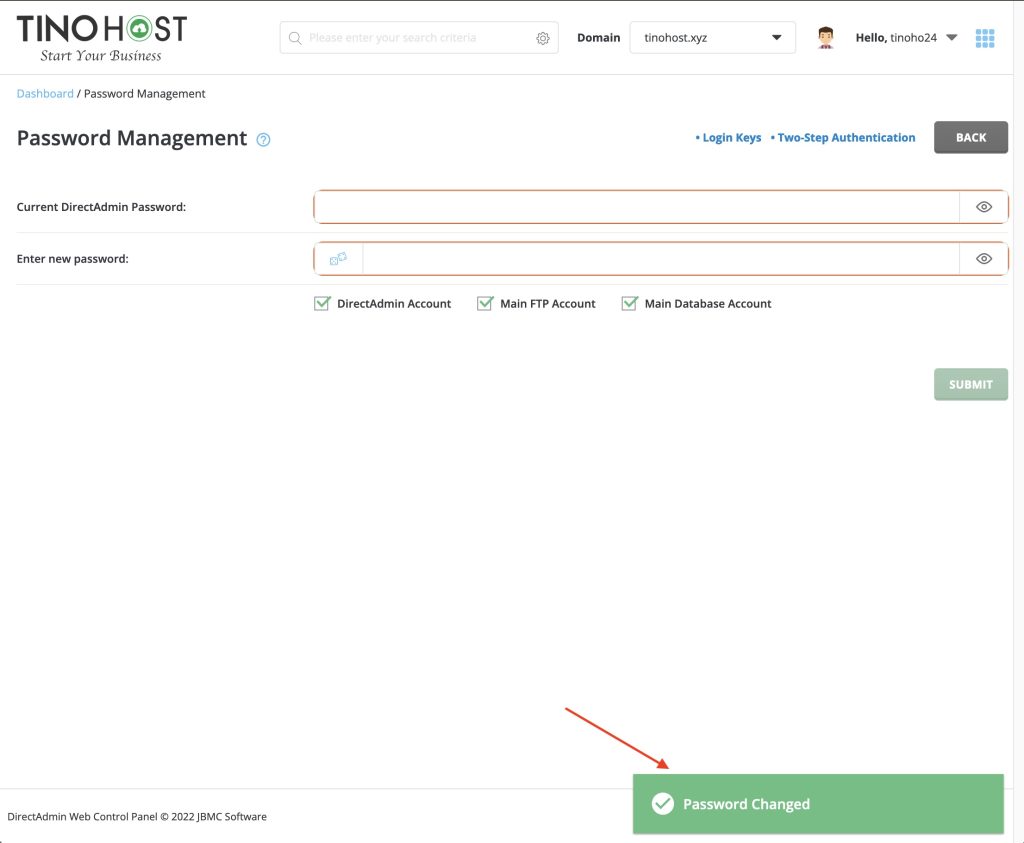Click the 'Password Management' breadcrumb text
This screenshot has height=843, width=1024.
[x=144, y=93]
